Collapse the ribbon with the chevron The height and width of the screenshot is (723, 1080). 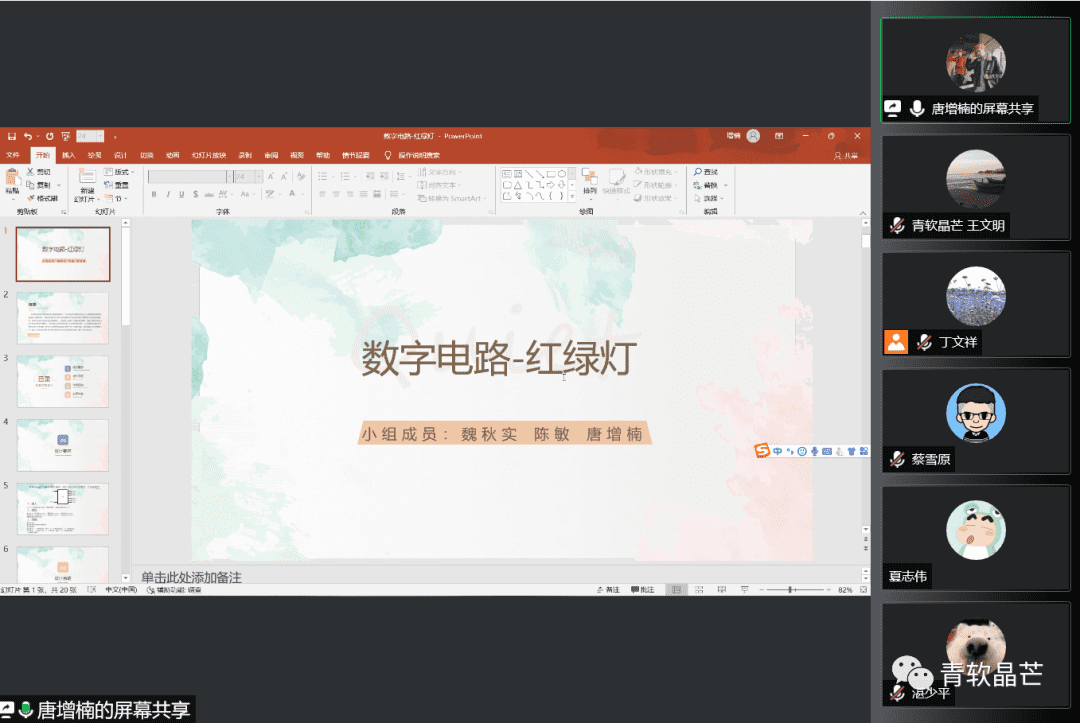pos(863,213)
